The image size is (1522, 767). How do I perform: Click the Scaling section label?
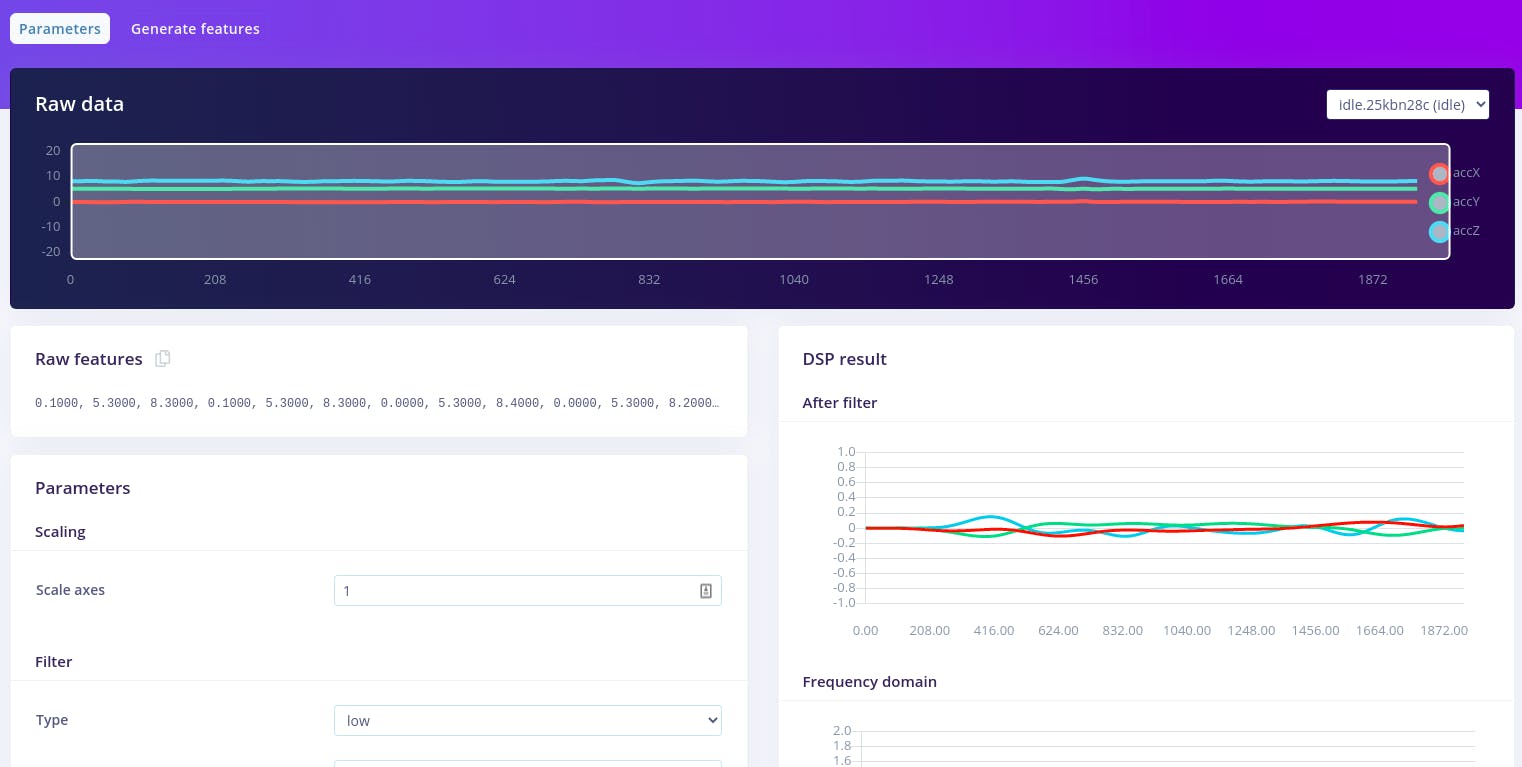click(60, 532)
